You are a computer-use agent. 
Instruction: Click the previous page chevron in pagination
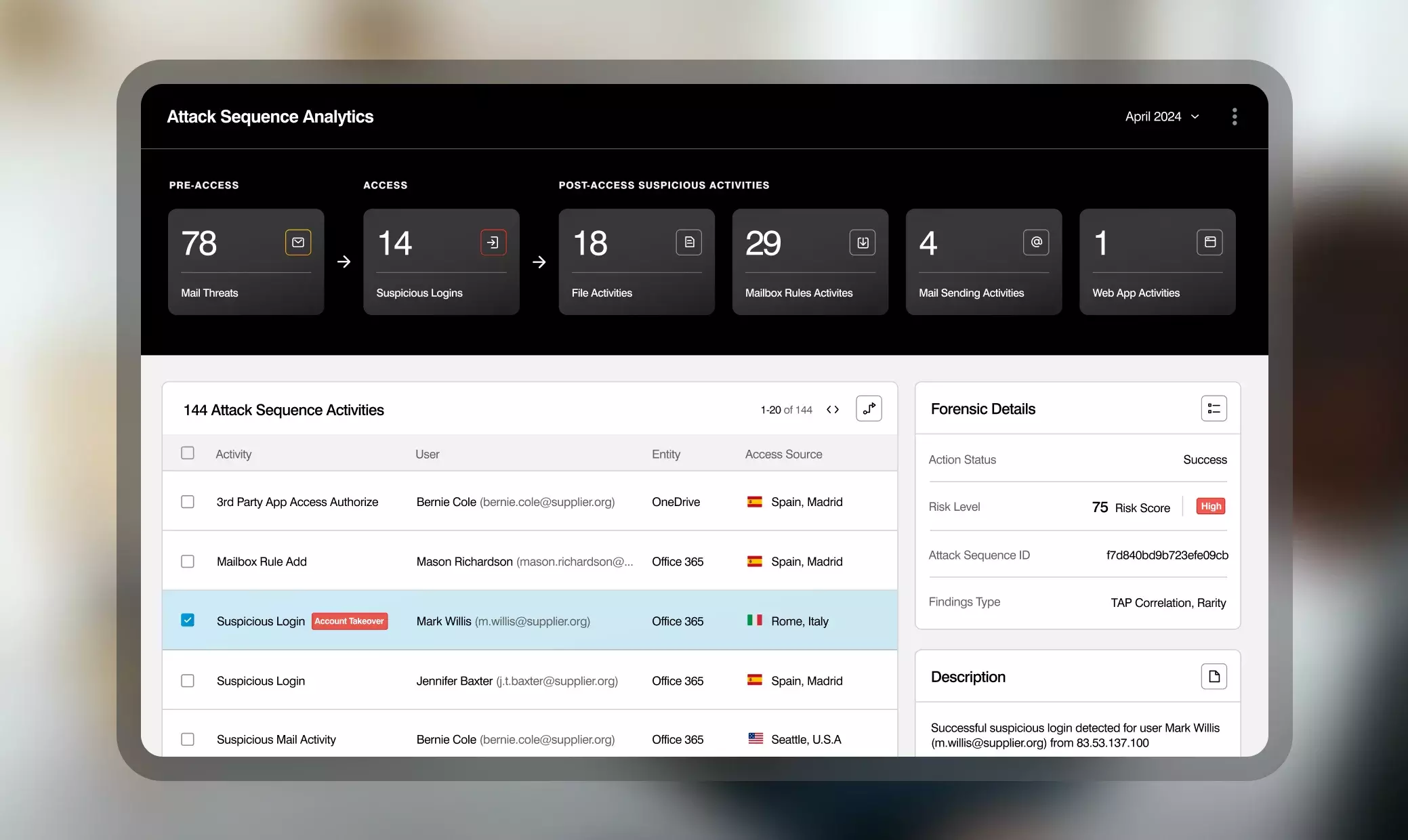point(828,410)
